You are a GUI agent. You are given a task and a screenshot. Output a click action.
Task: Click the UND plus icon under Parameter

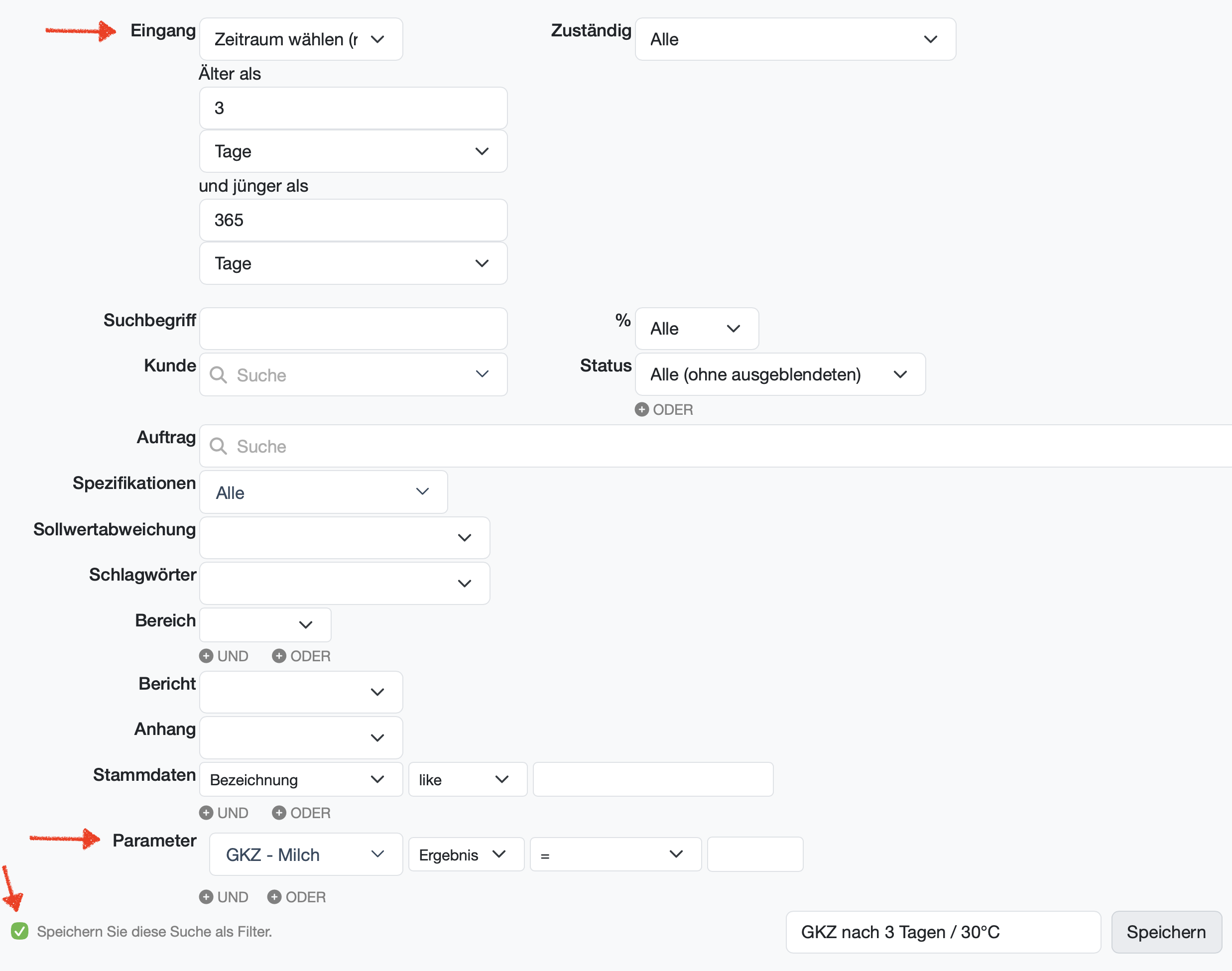pyautogui.click(x=206, y=896)
